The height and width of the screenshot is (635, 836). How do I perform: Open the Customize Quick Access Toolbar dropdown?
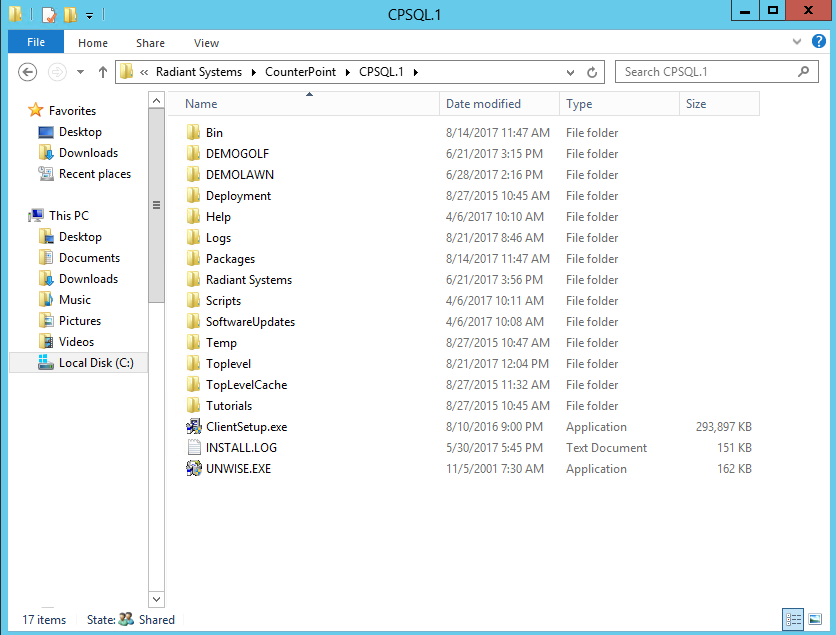[x=90, y=15]
